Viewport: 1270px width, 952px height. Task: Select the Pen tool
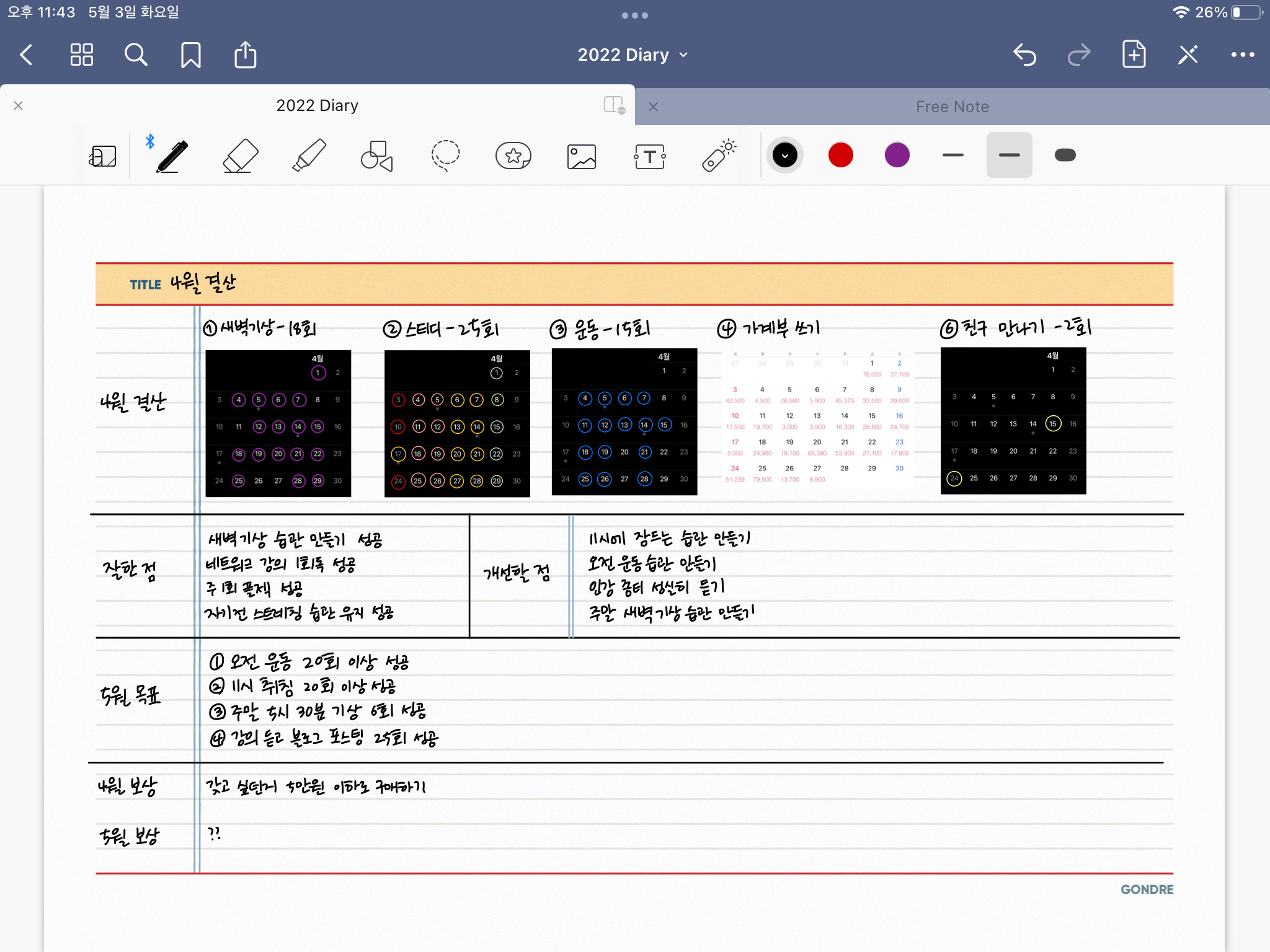[x=172, y=156]
